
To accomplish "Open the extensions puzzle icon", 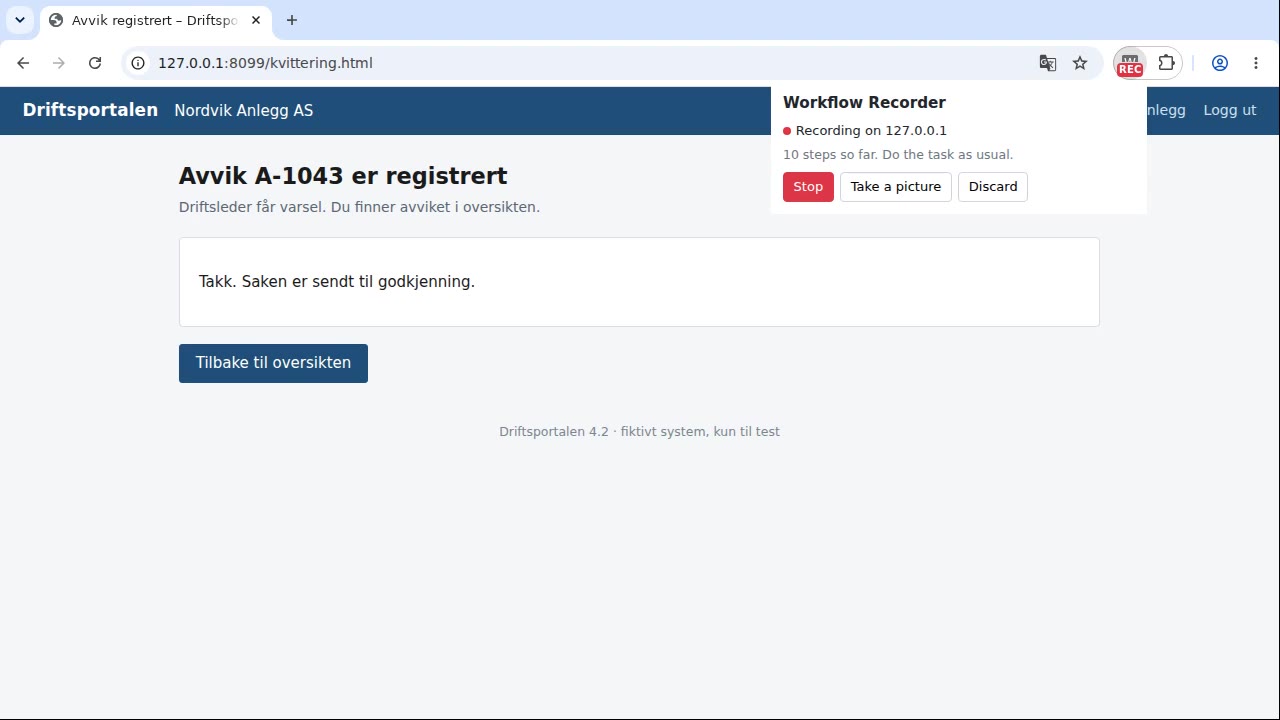I will (1166, 63).
